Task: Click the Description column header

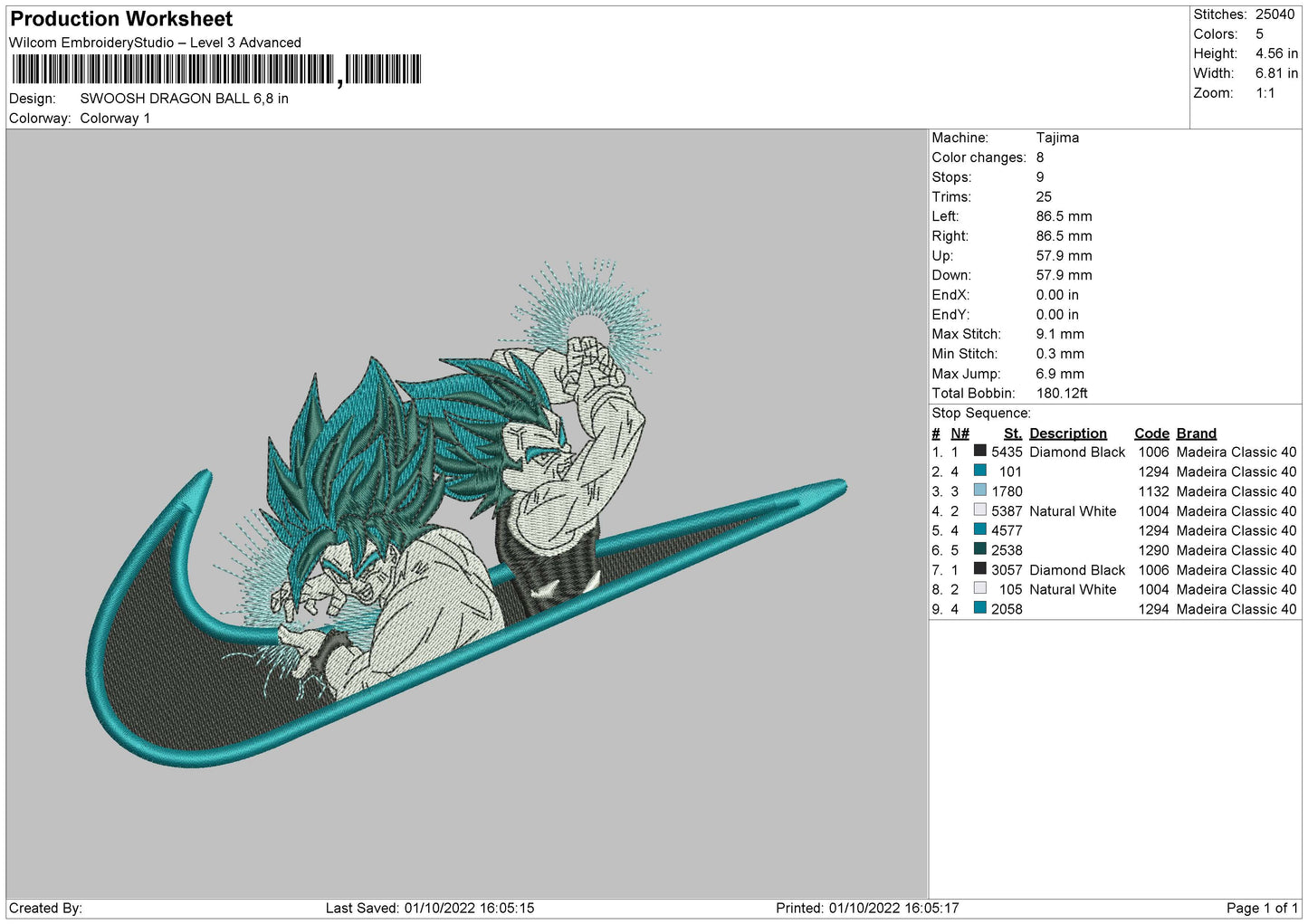Action: (1067, 433)
